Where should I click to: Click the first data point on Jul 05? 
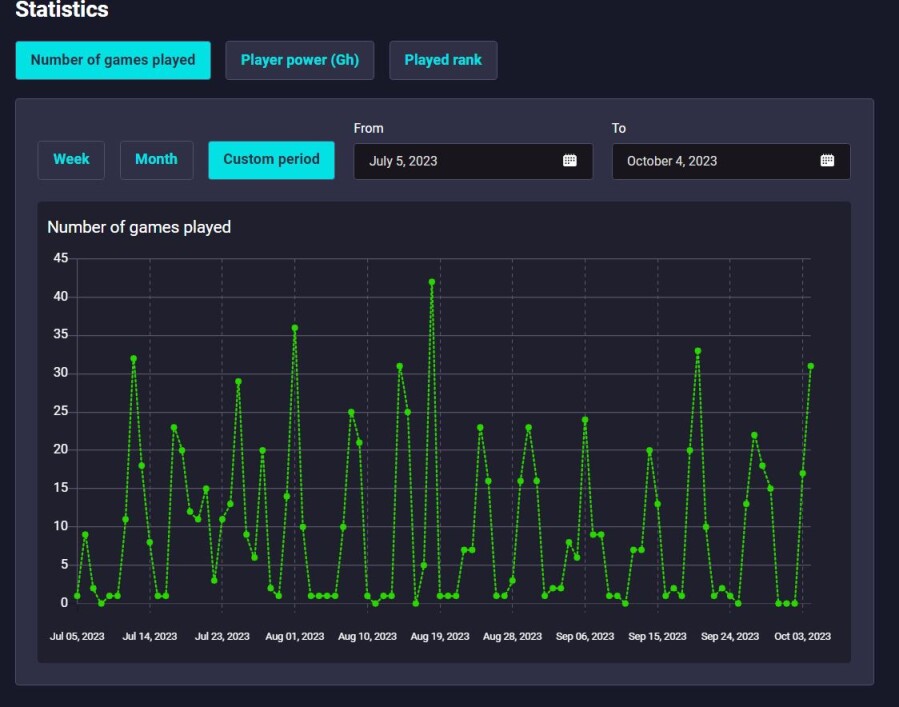pyautogui.click(x=77, y=596)
